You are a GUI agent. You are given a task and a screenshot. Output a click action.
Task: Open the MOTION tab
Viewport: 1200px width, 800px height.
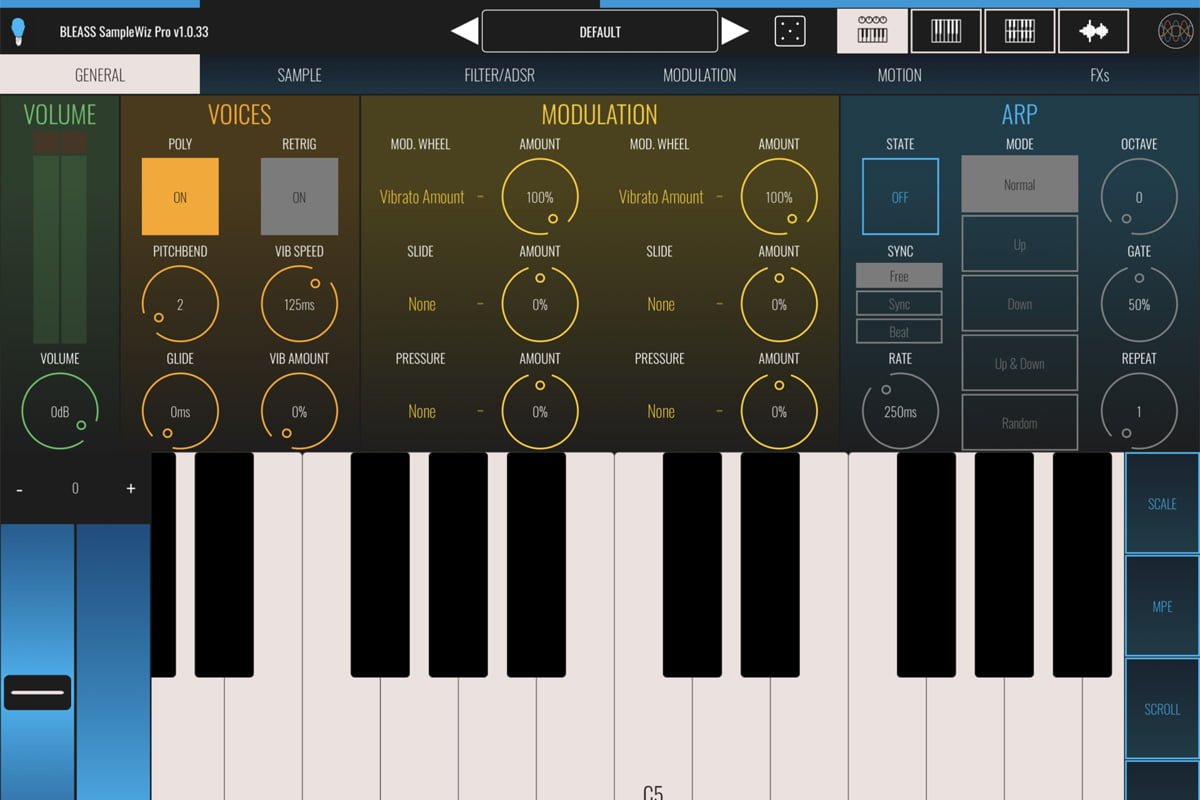[x=900, y=75]
